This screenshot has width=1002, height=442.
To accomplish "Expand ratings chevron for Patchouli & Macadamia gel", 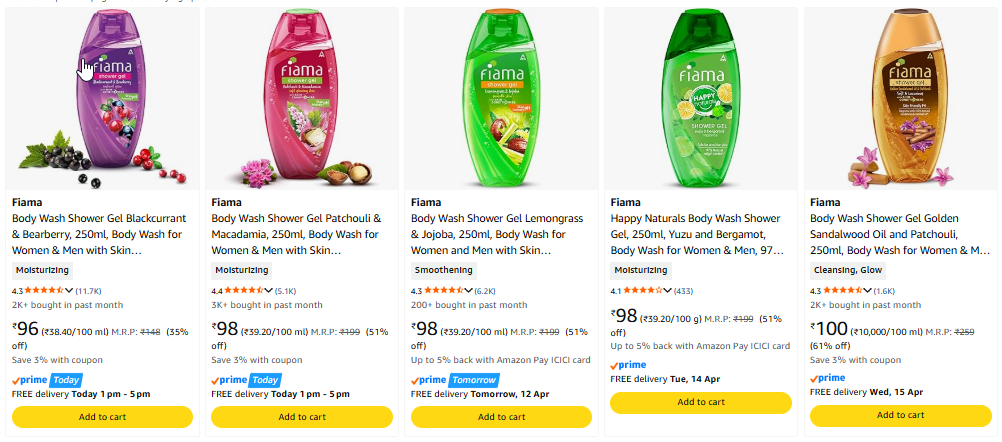I will pyautogui.click(x=270, y=290).
